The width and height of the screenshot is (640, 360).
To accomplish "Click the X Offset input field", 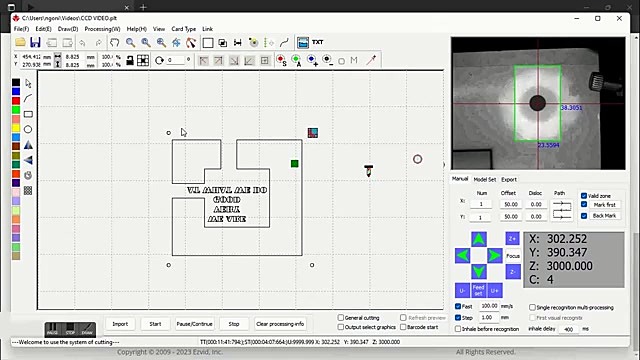I will [x=511, y=204].
